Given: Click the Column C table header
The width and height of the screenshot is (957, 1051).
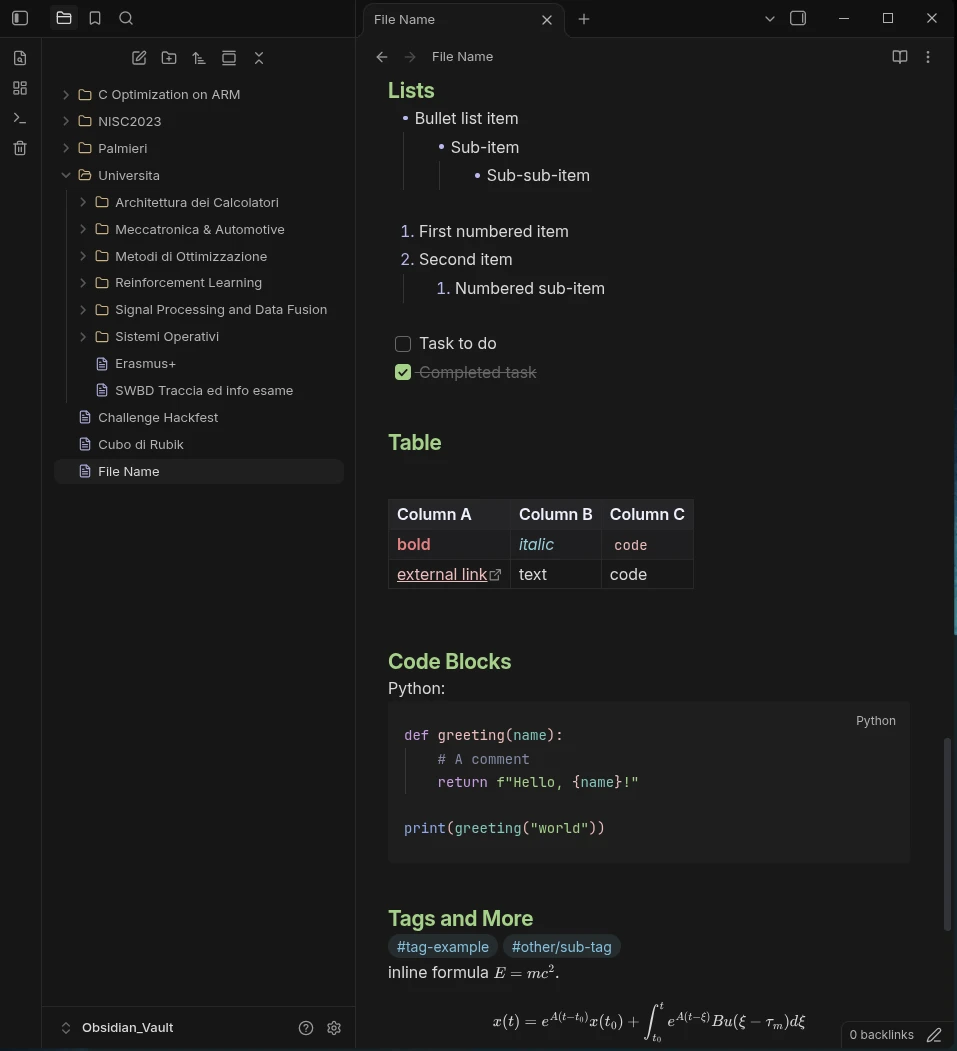Looking at the screenshot, I should 647,514.
